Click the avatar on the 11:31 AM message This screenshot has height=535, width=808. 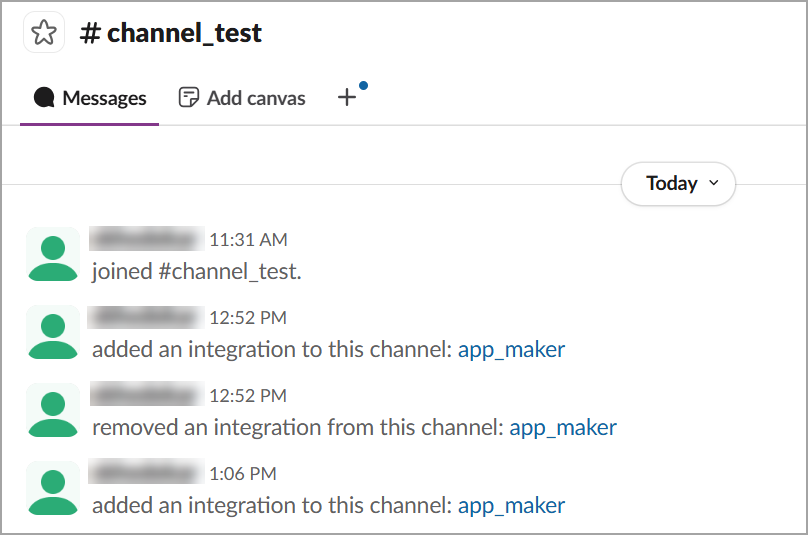[x=53, y=254]
